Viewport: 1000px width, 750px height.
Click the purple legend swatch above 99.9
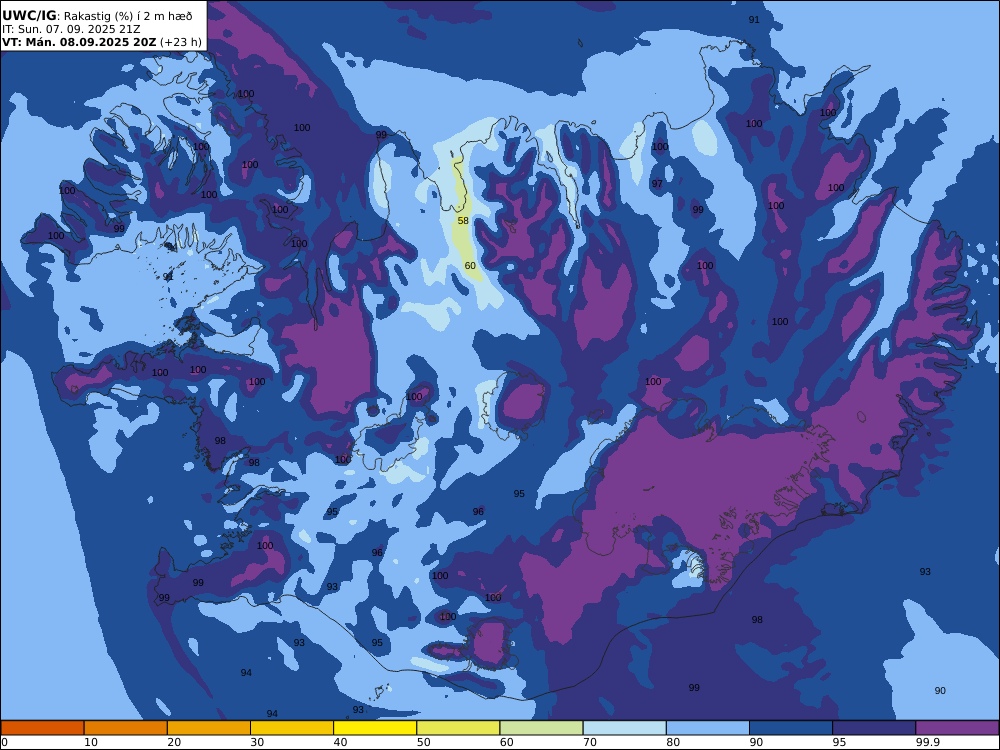click(957, 728)
